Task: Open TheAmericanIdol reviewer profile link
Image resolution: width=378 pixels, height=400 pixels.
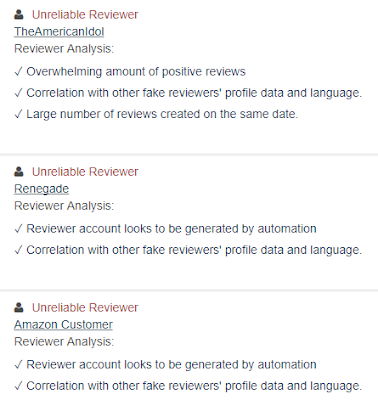Action: coord(59,32)
